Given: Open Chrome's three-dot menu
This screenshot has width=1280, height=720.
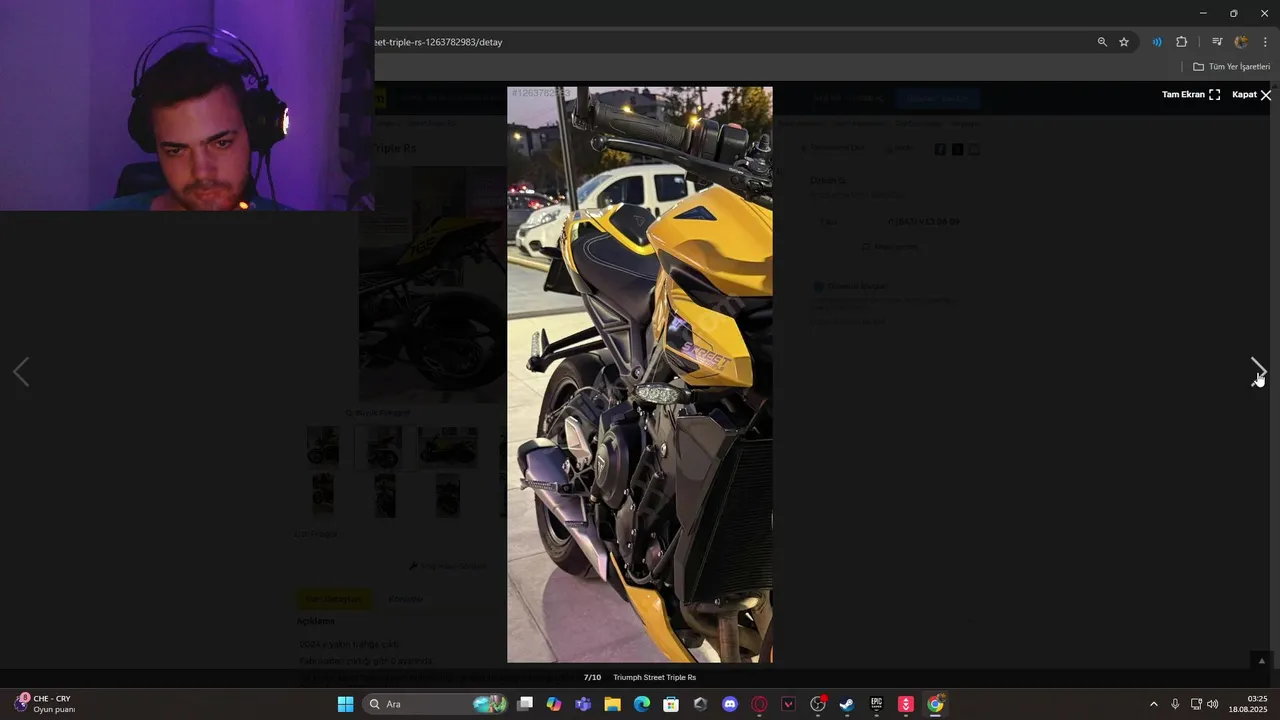Looking at the screenshot, I should pyautogui.click(x=1265, y=42).
